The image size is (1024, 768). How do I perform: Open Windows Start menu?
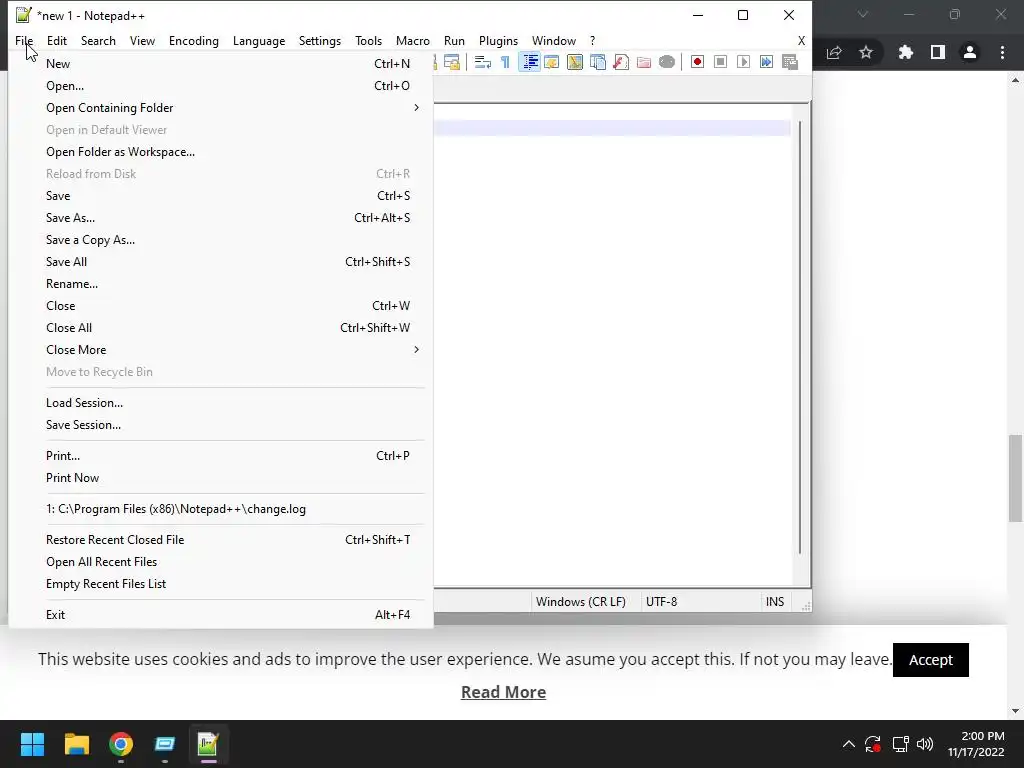(x=32, y=744)
